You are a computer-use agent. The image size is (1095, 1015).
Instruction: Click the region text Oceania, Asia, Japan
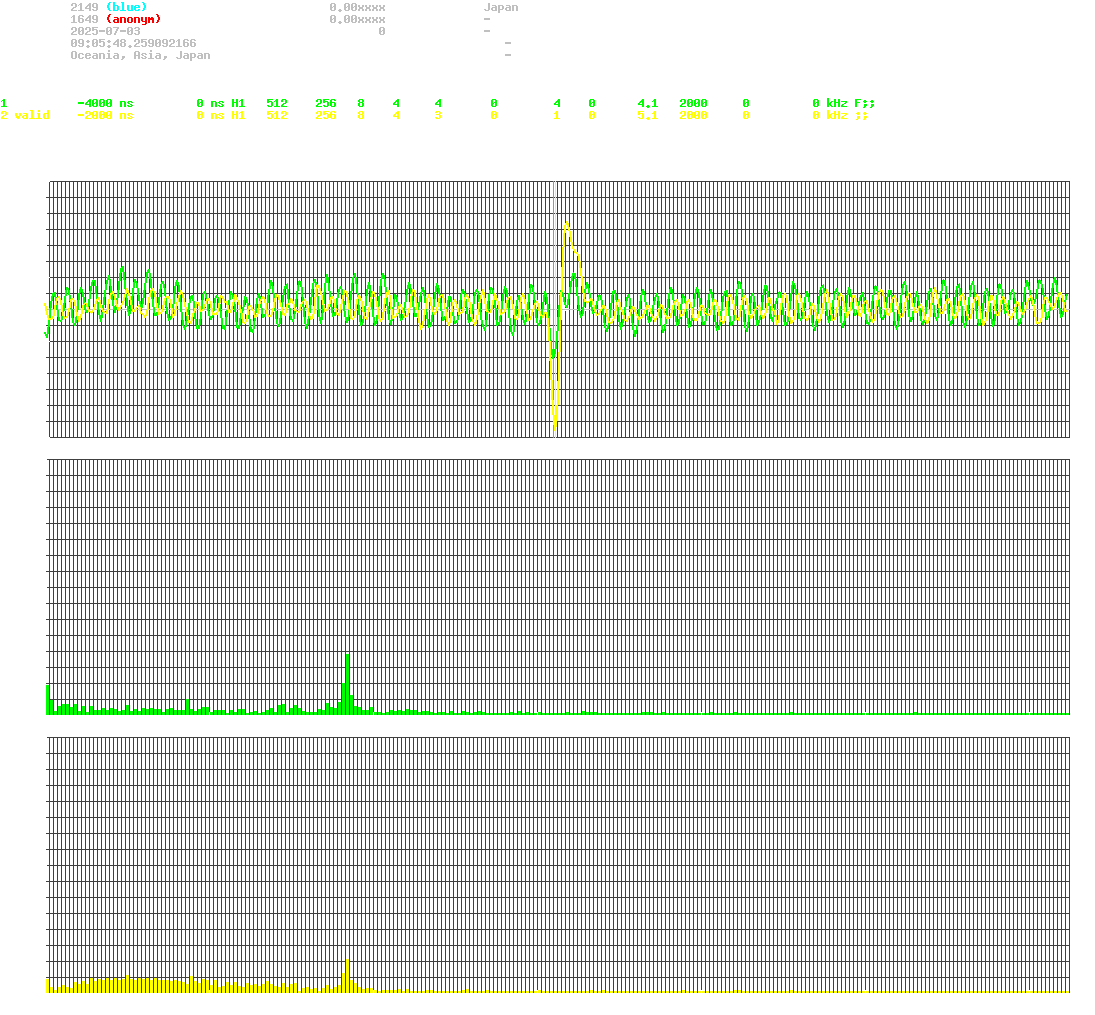click(140, 55)
